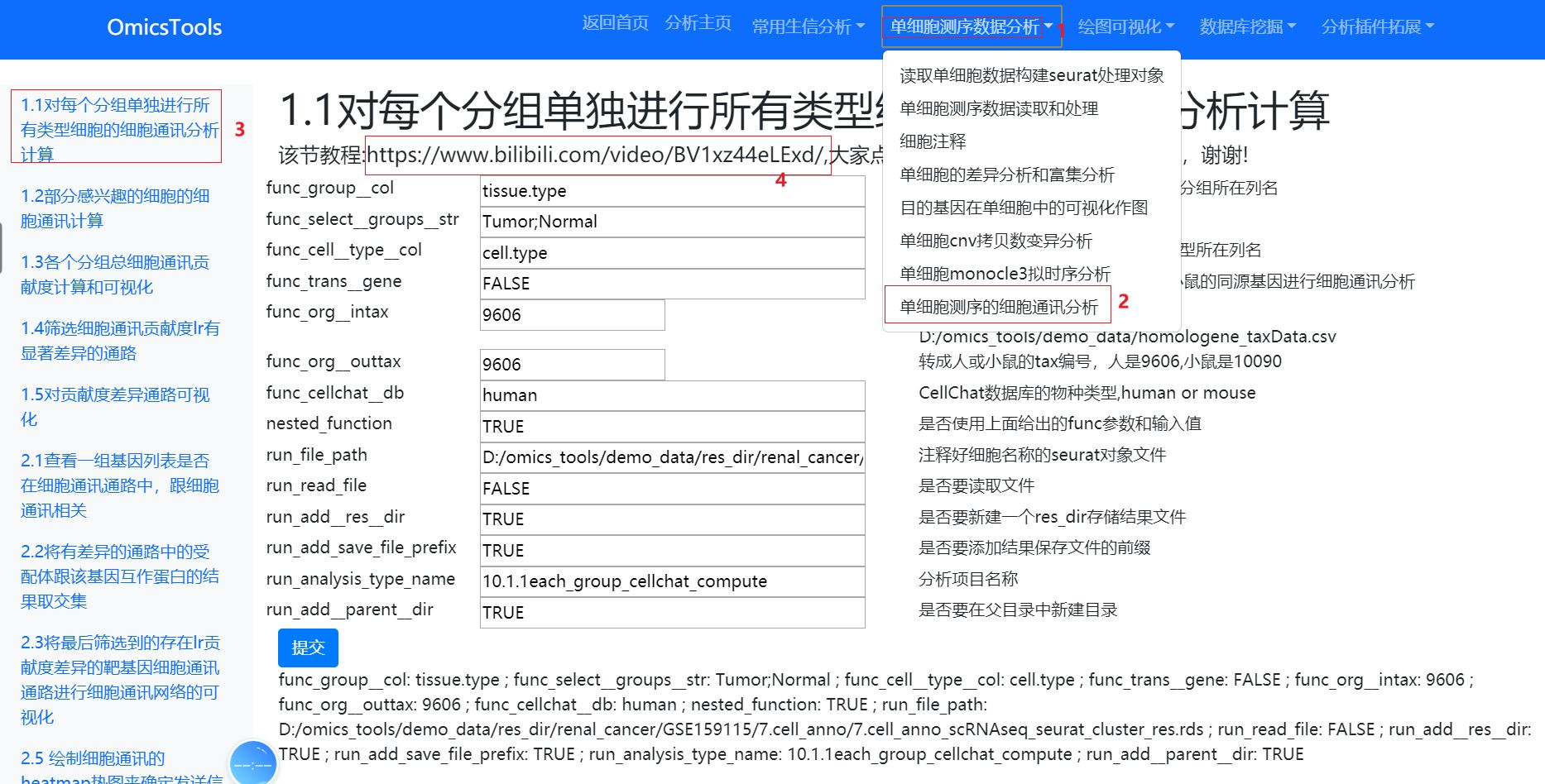The height and width of the screenshot is (784, 1545).
Task: Open sidebar link 1.1对每个分组单独进行细胞通讯分析计算
Action: [119, 130]
